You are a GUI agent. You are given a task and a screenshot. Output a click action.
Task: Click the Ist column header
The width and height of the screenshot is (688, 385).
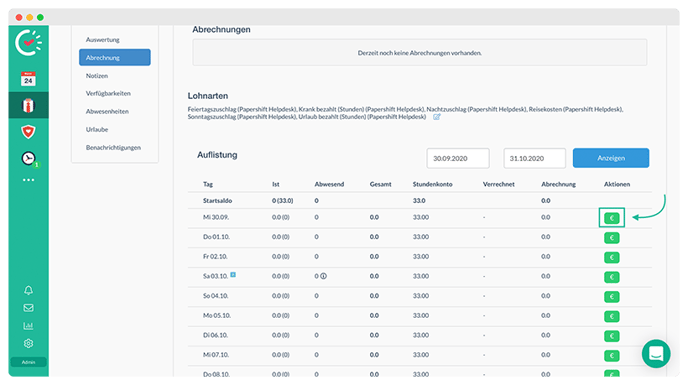click(x=276, y=184)
